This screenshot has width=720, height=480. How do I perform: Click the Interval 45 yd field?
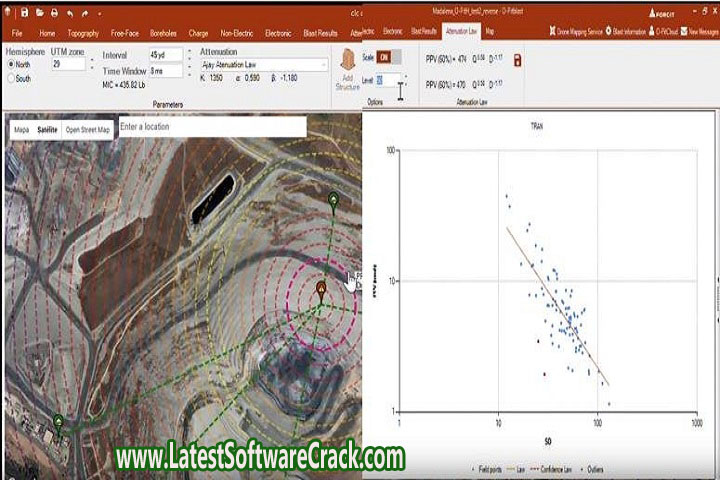tap(166, 55)
